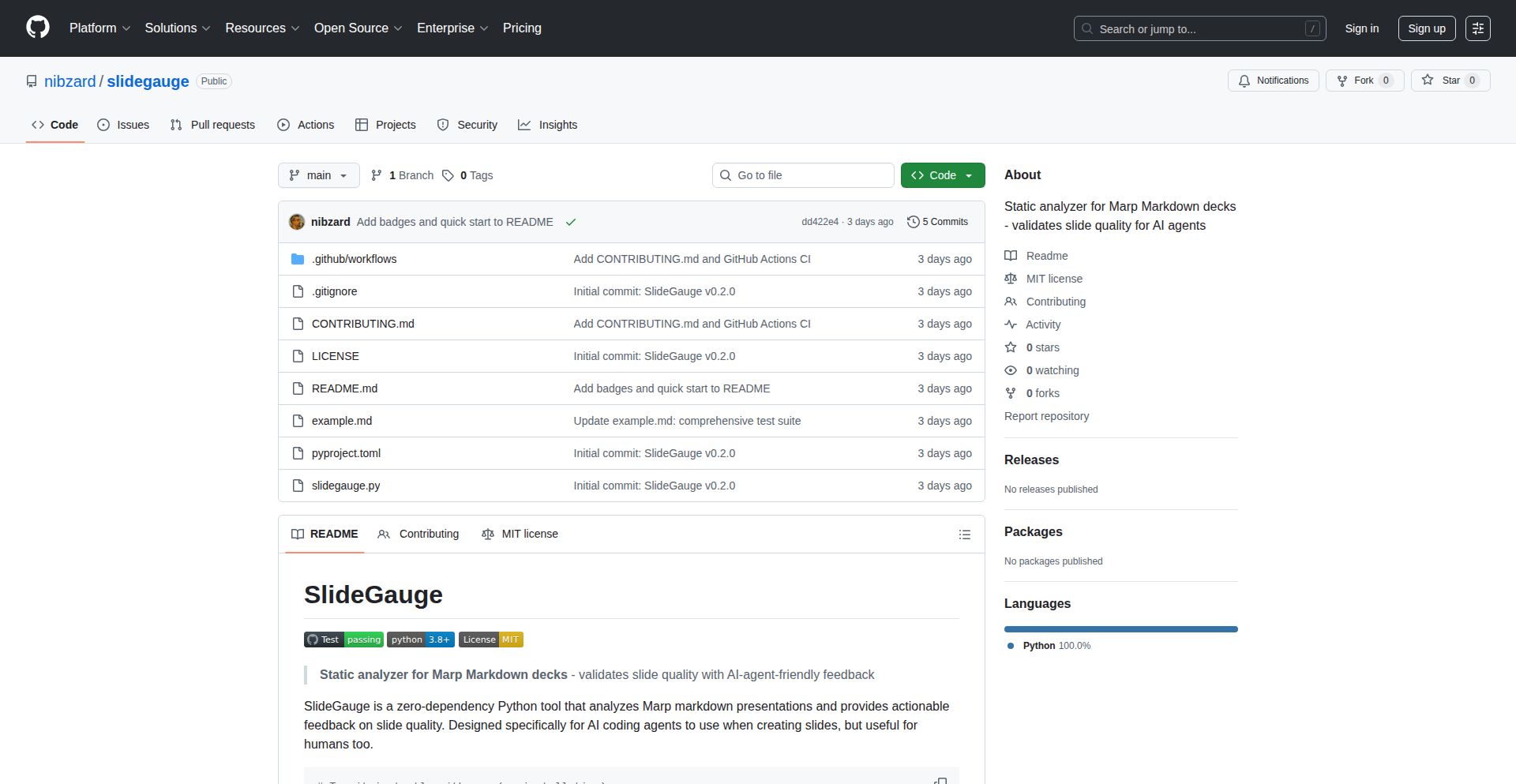This screenshot has width=1516, height=784.
Task: Click the GitHub logo icon
Action: pyautogui.click(x=37, y=28)
